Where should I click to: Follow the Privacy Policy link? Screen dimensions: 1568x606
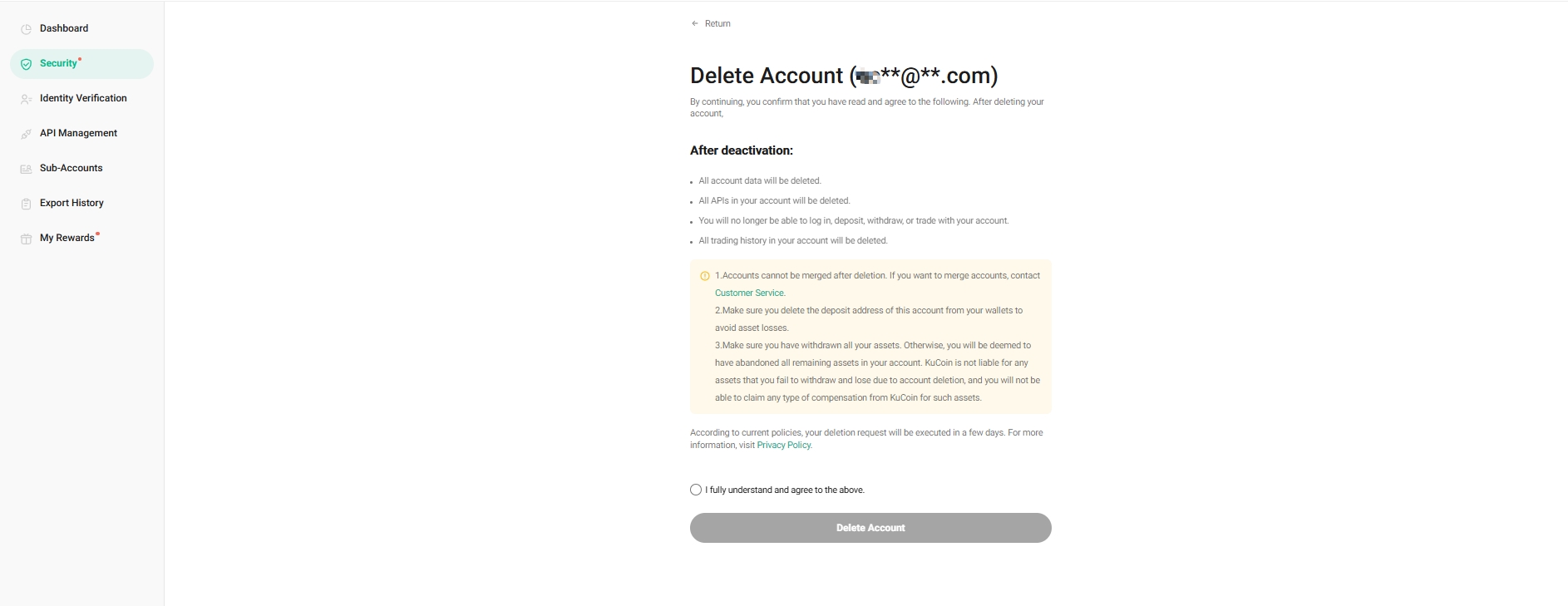point(783,445)
